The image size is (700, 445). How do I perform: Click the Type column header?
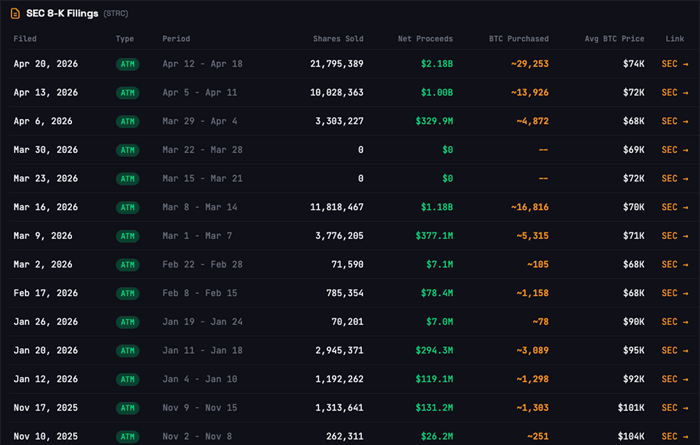(124, 39)
